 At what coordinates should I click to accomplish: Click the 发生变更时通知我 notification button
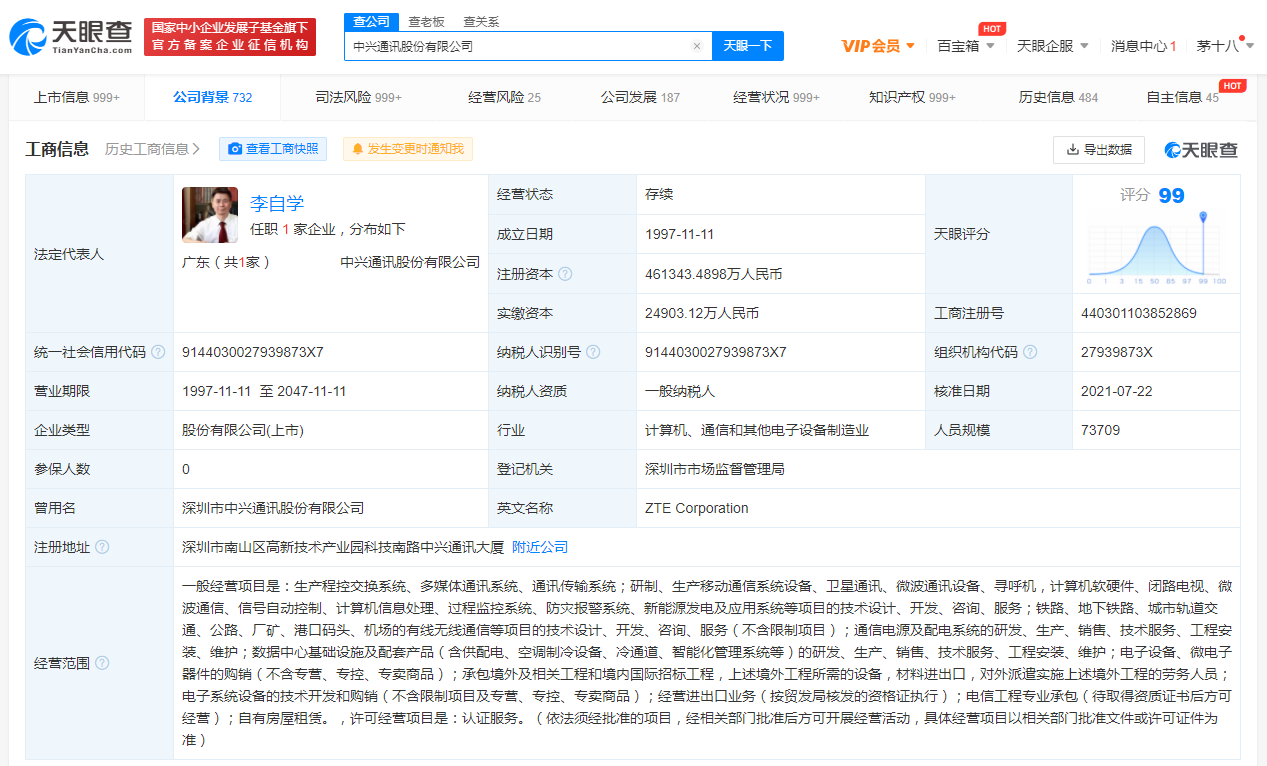click(408, 149)
